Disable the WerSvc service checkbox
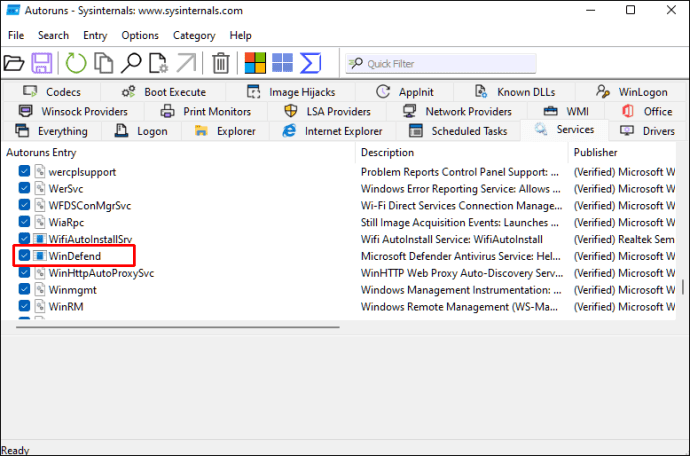The image size is (690, 456). tap(25, 189)
